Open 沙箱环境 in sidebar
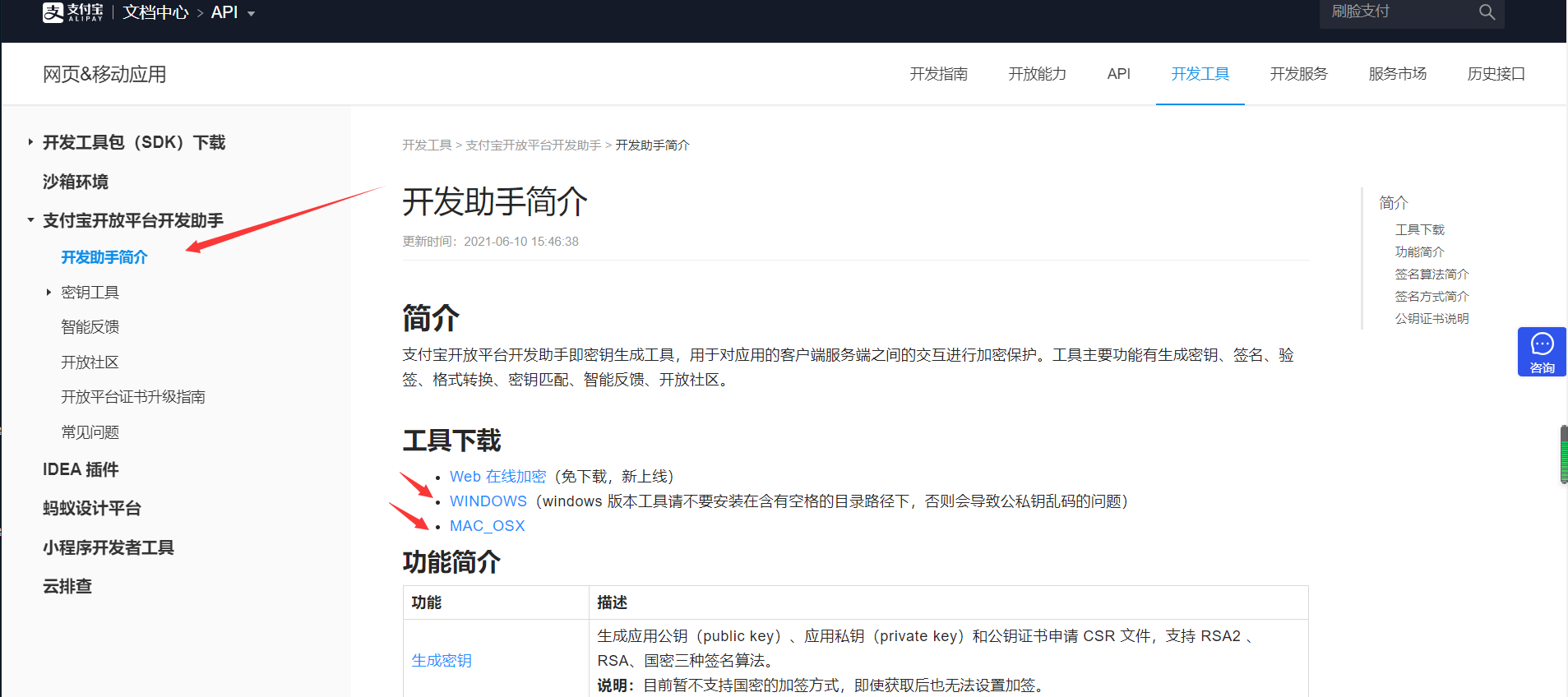The image size is (1568, 697). tap(76, 182)
